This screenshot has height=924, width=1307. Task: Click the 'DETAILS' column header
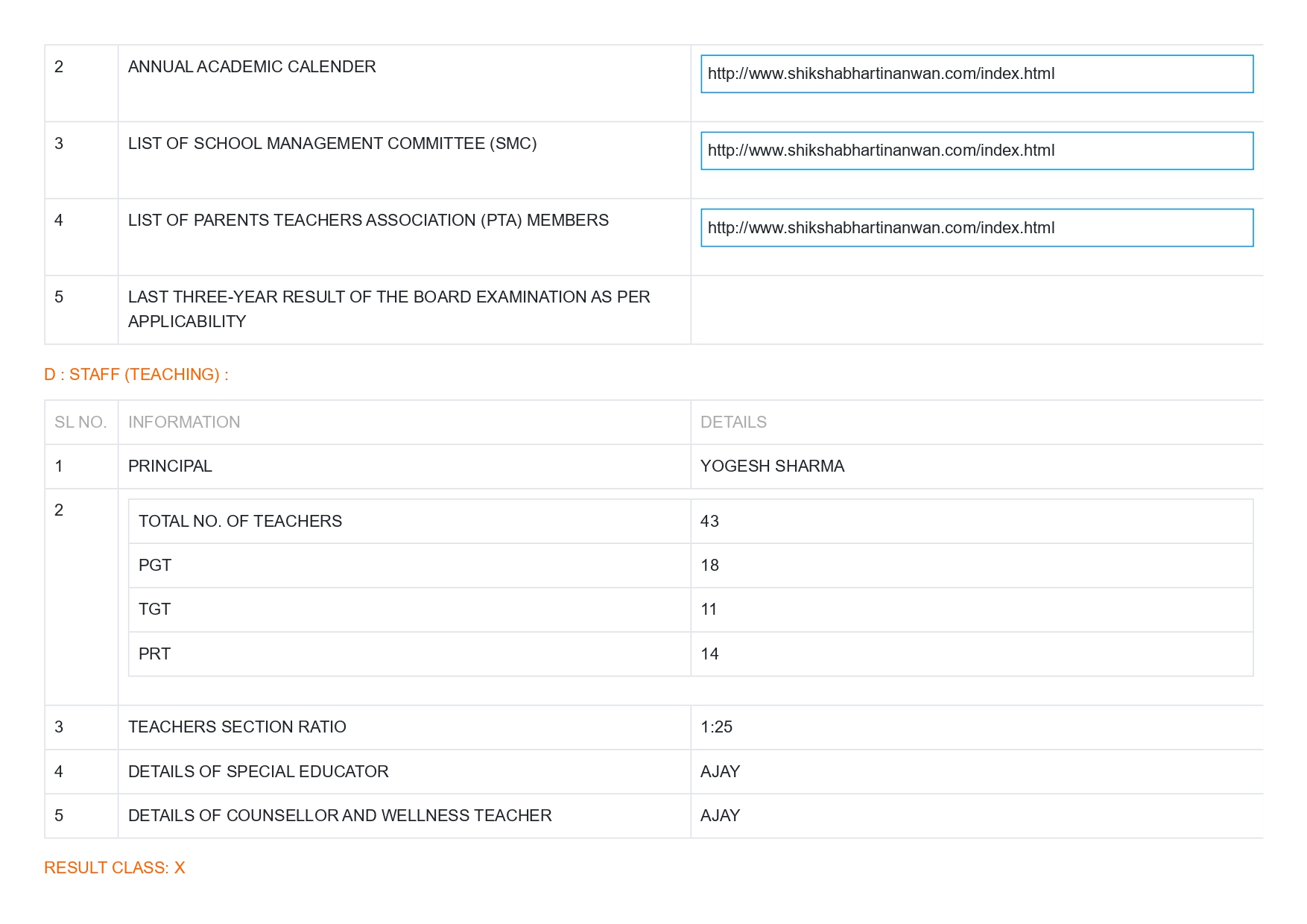click(x=733, y=422)
